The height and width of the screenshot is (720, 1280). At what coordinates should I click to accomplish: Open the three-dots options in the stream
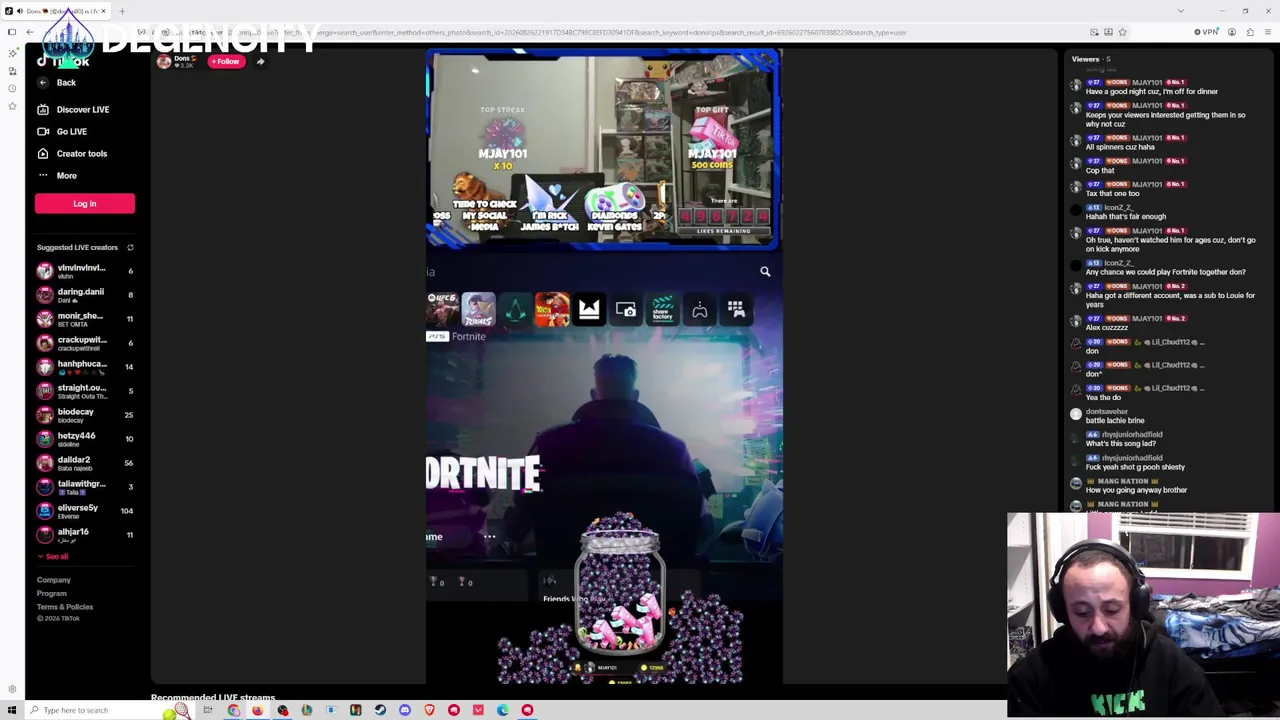click(x=489, y=537)
